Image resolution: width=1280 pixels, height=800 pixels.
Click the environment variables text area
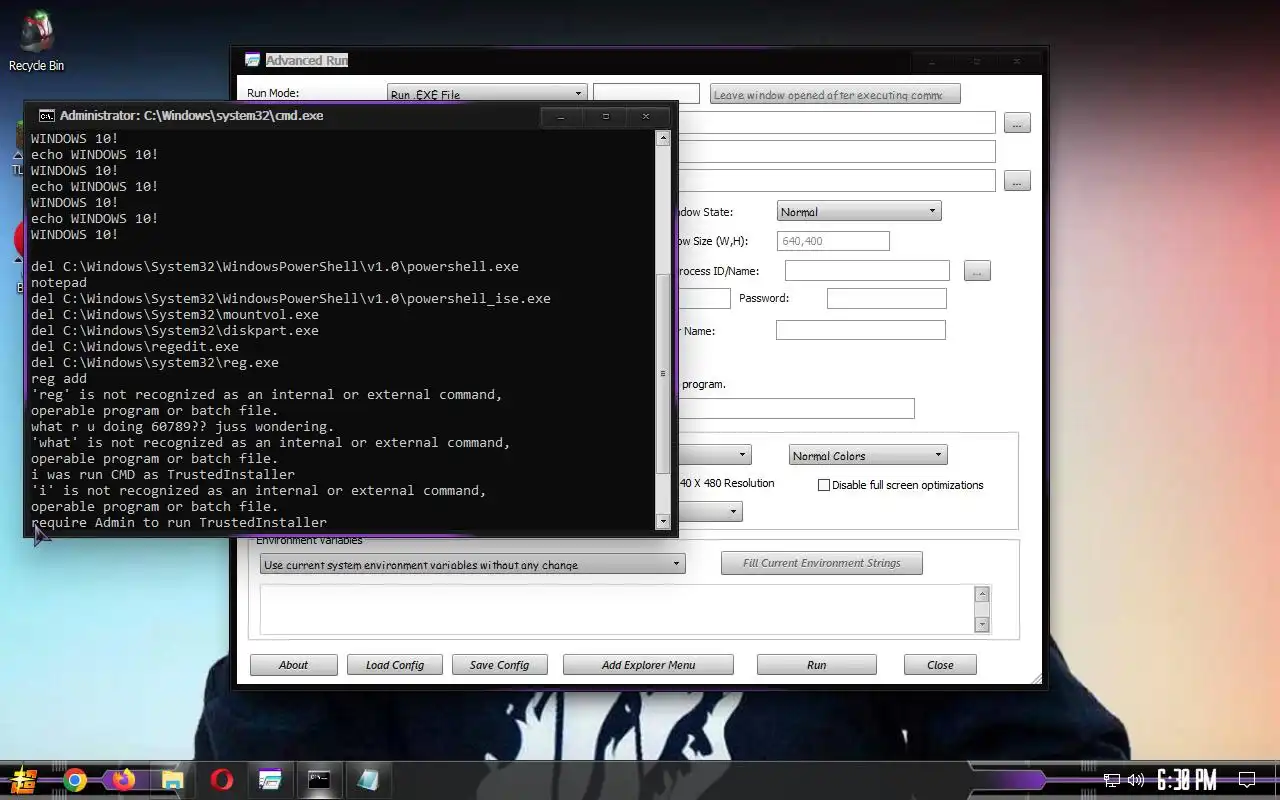pos(617,609)
